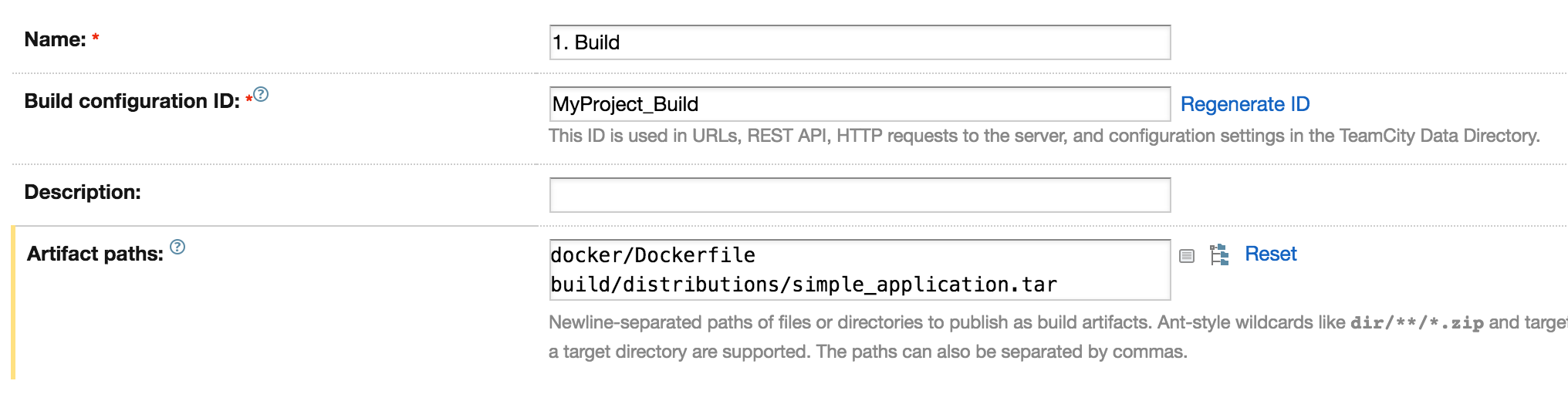
Task: Click the 'dir/**/*.zip' wildcard example text
Action: (x=1417, y=322)
